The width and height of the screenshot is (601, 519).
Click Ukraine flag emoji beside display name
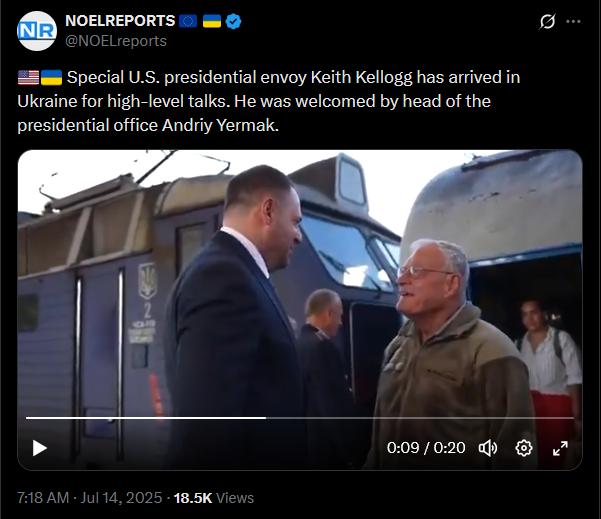[x=212, y=21]
